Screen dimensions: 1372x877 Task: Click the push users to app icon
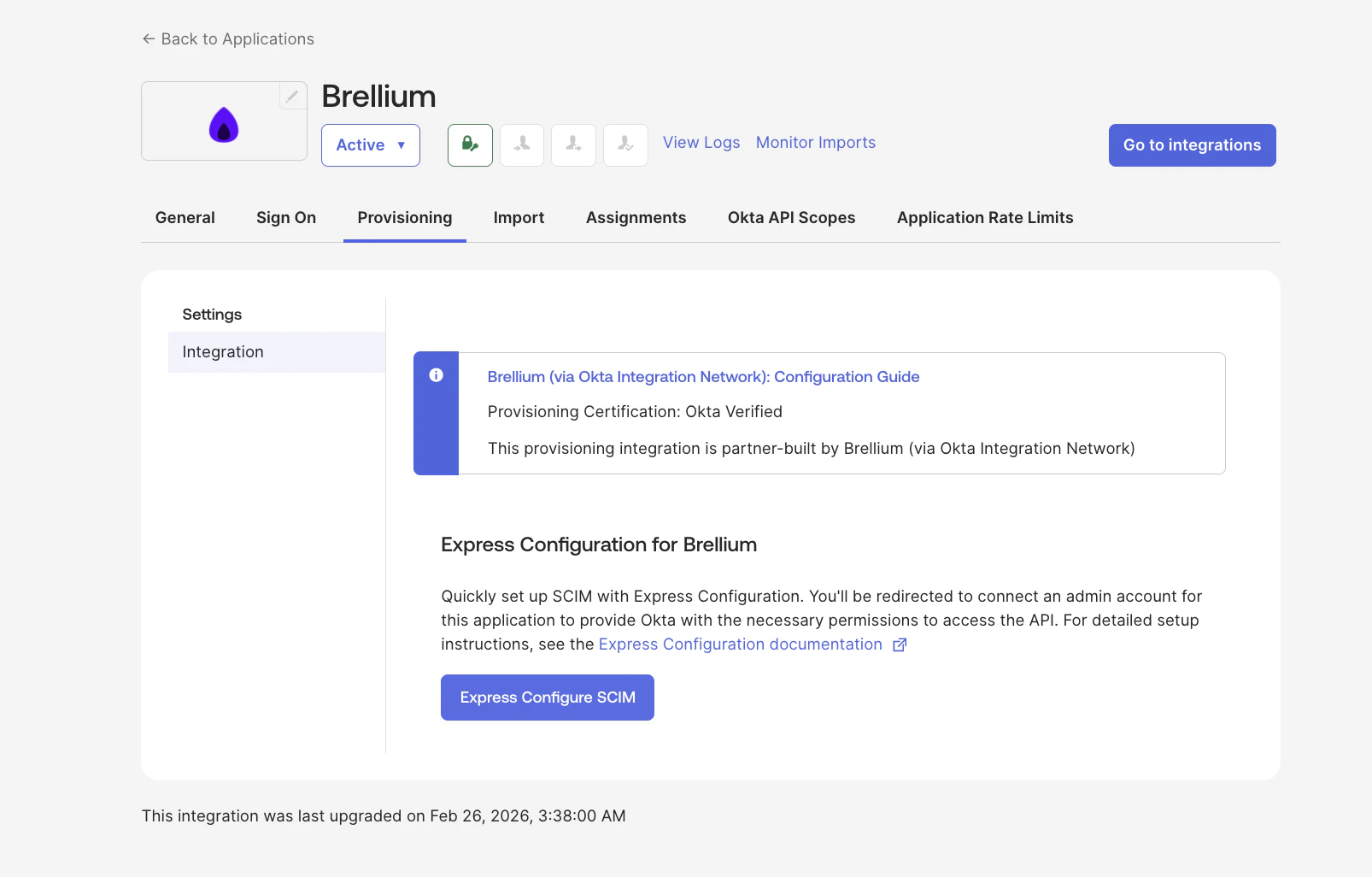pyautogui.click(x=573, y=145)
